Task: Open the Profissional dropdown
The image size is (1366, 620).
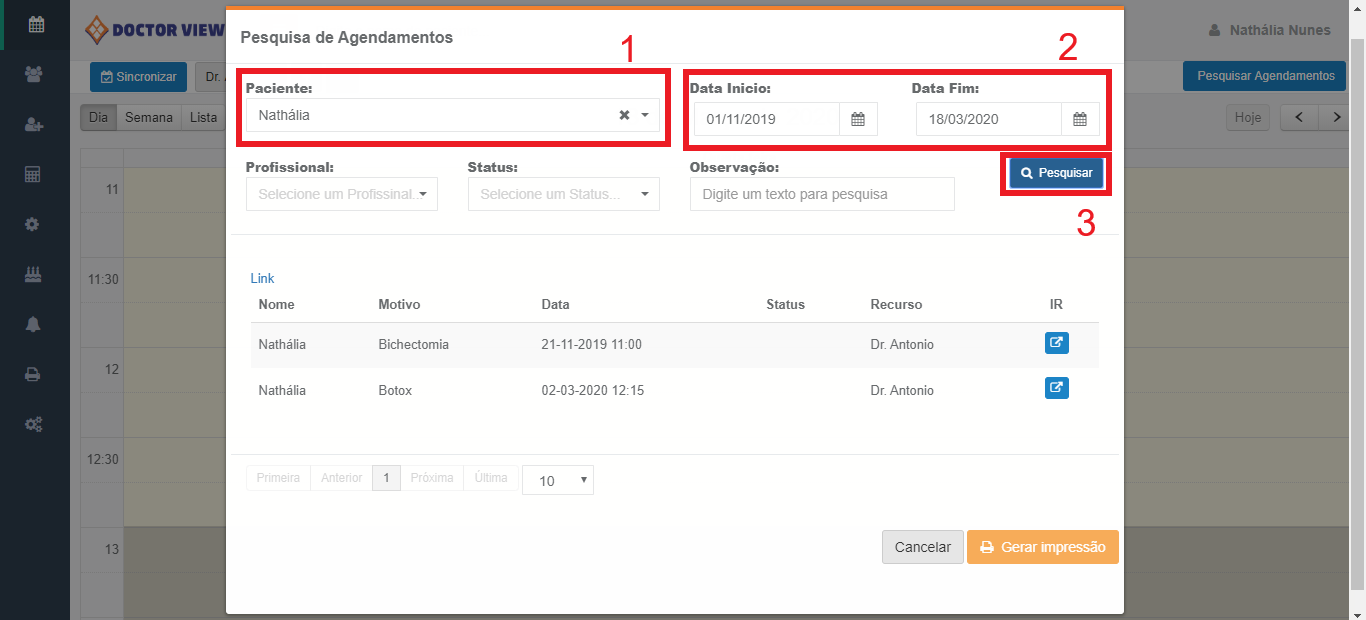Action: click(x=341, y=194)
